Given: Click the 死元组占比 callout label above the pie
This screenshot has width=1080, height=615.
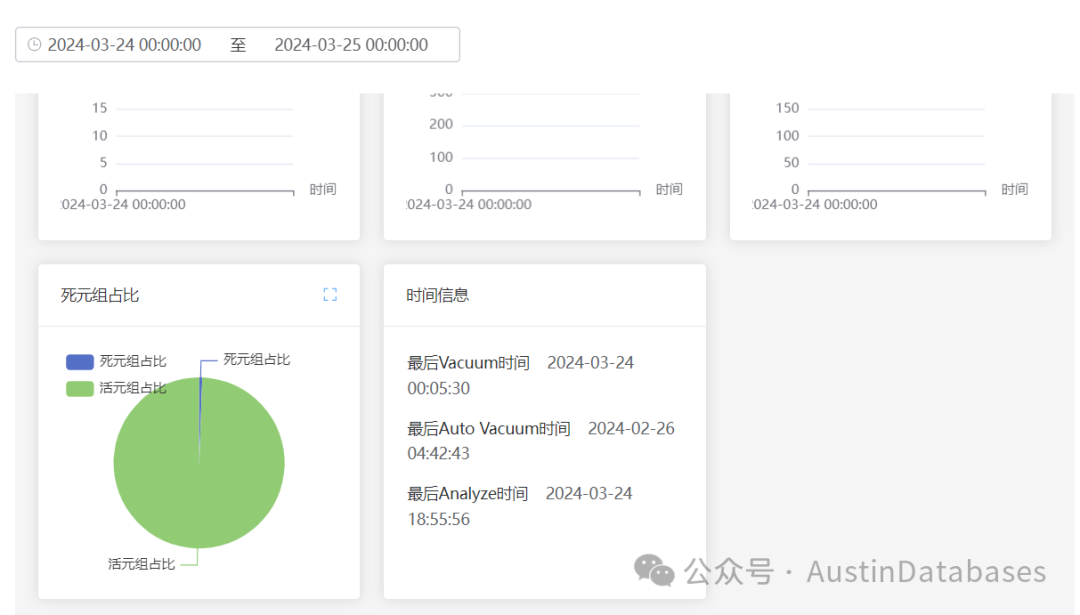Looking at the screenshot, I should tap(256, 359).
